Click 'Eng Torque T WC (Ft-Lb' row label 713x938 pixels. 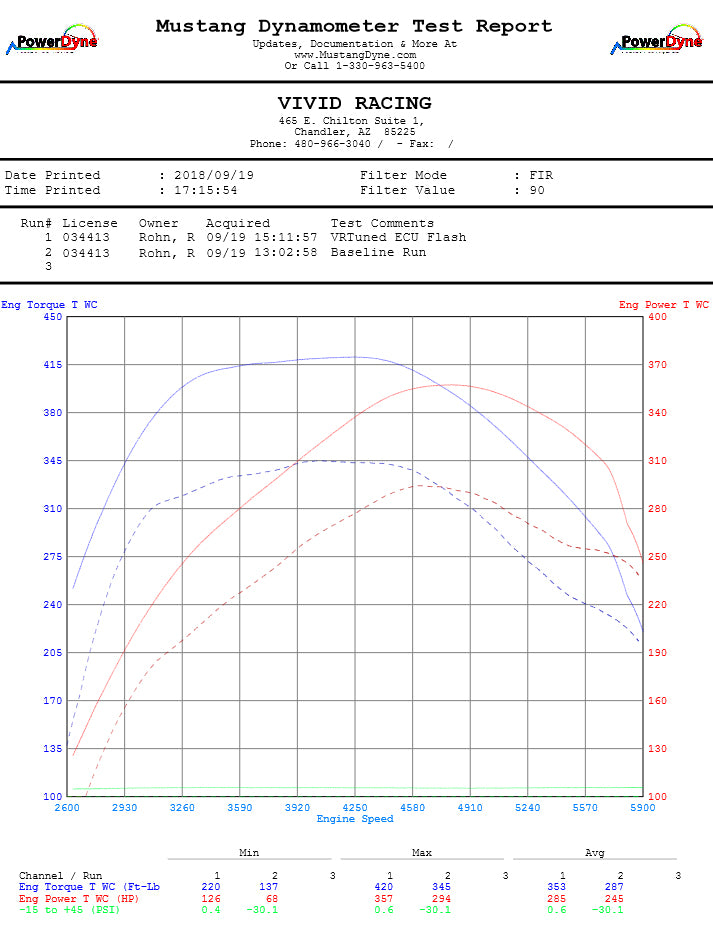tap(89, 887)
